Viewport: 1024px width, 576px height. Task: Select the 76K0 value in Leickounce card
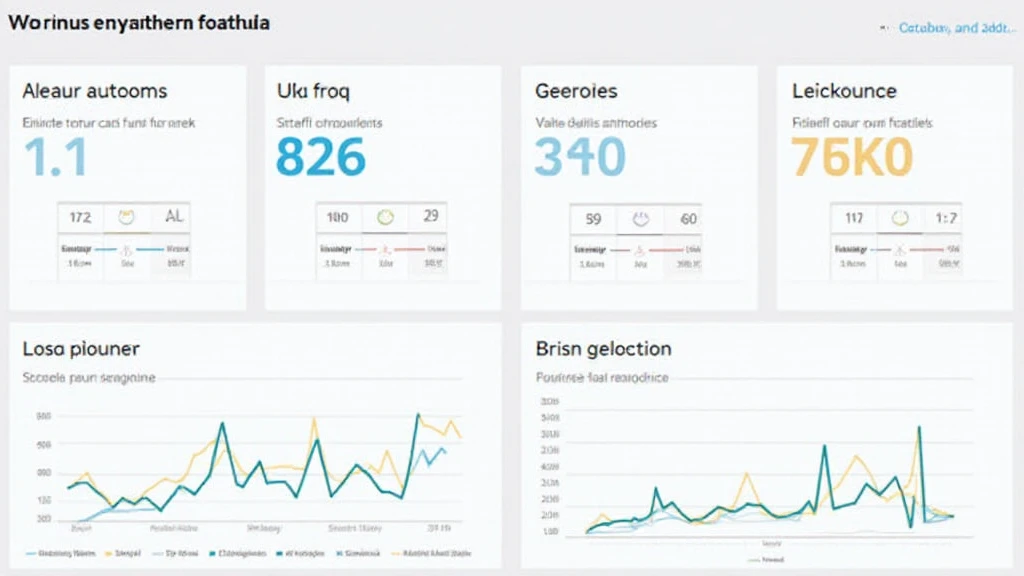tap(852, 156)
